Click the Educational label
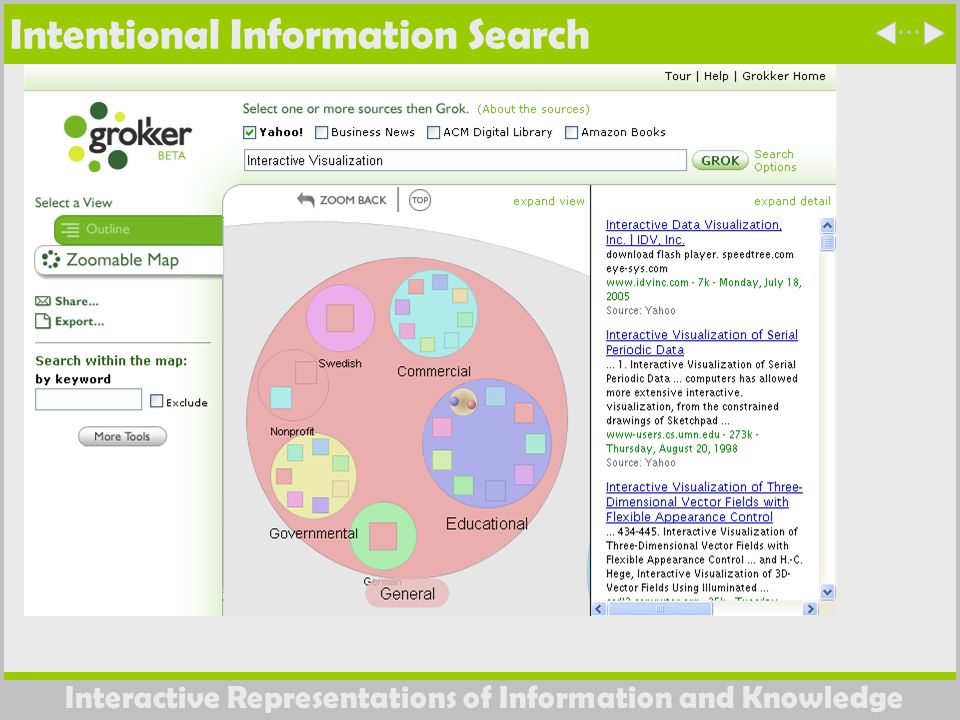 (x=487, y=523)
